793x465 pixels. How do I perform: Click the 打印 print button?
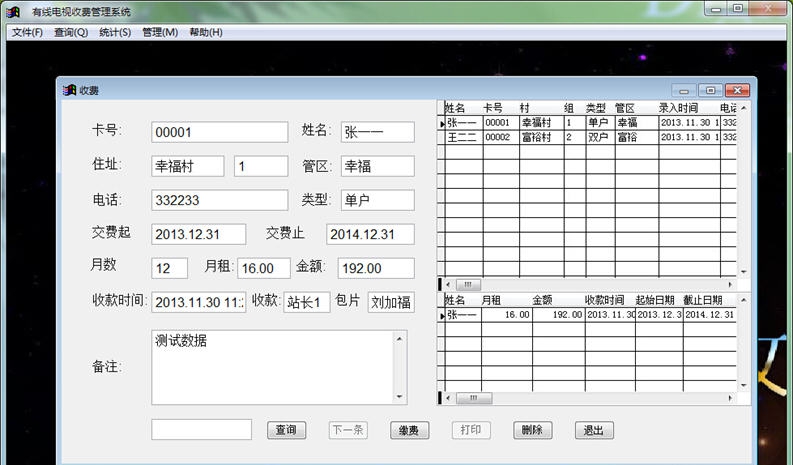click(471, 430)
